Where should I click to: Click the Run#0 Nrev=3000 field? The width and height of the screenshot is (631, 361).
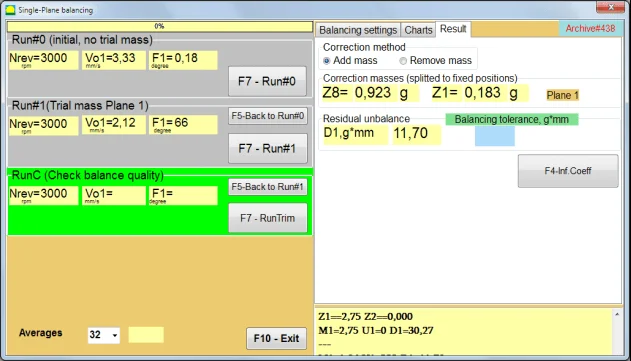pos(43,60)
